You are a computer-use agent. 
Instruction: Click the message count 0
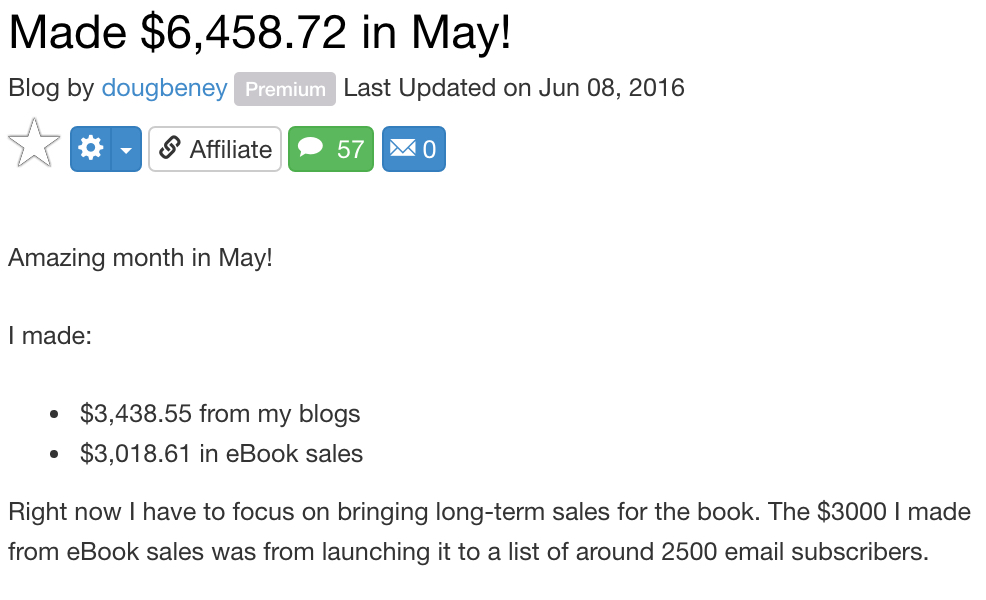(429, 150)
